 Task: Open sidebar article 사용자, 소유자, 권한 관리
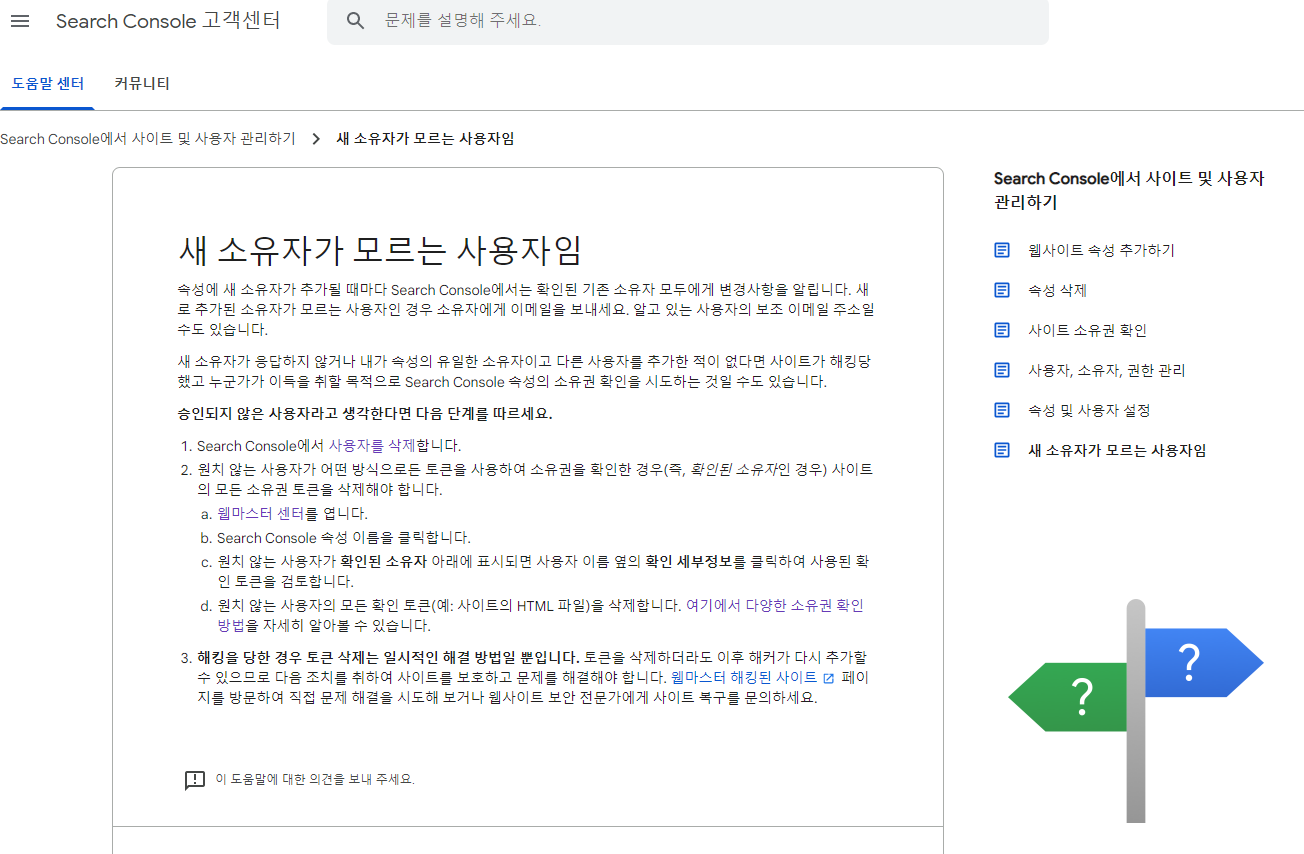[1106, 370]
